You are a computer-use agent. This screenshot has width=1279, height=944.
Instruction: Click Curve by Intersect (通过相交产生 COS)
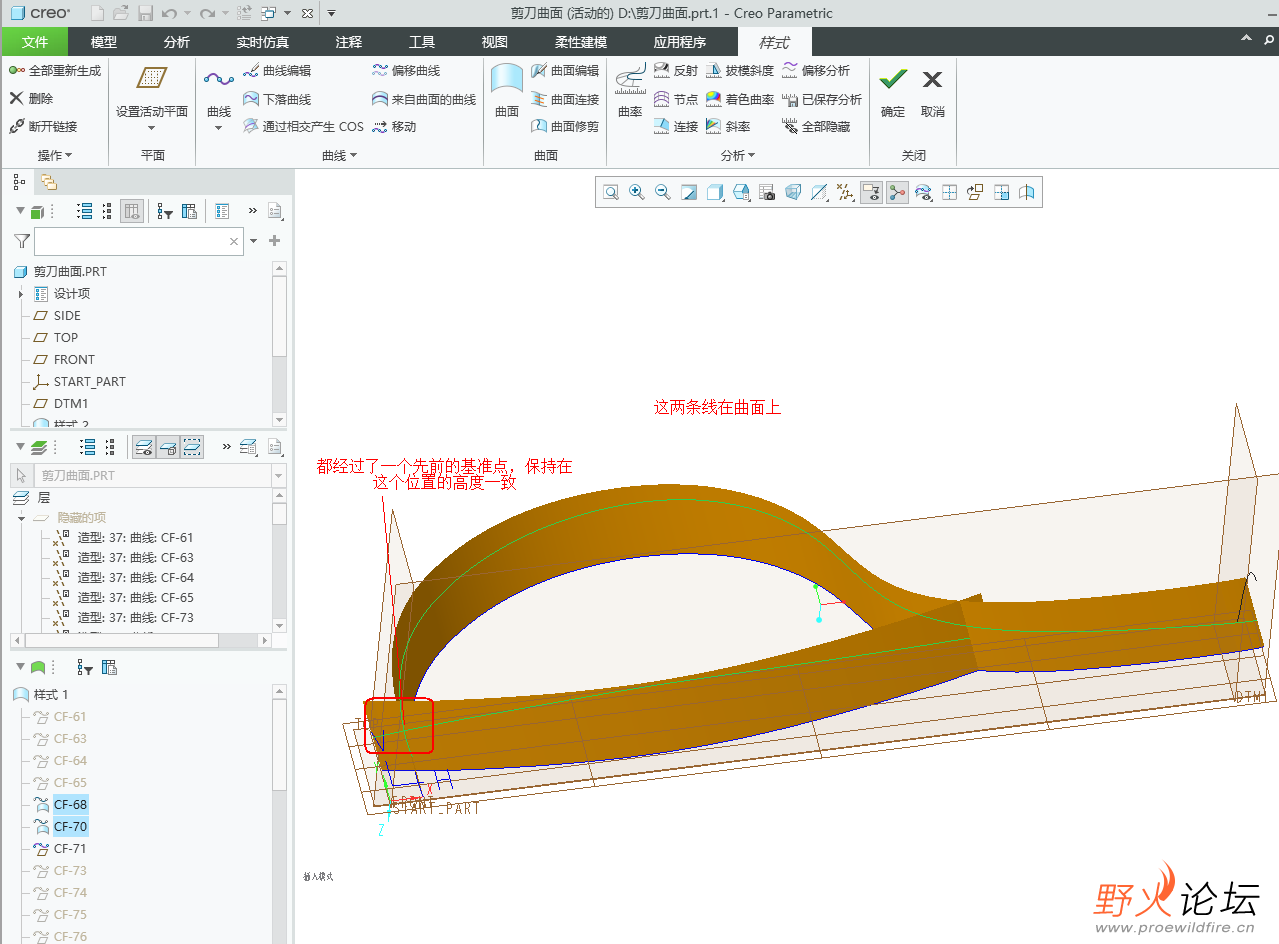tap(304, 126)
